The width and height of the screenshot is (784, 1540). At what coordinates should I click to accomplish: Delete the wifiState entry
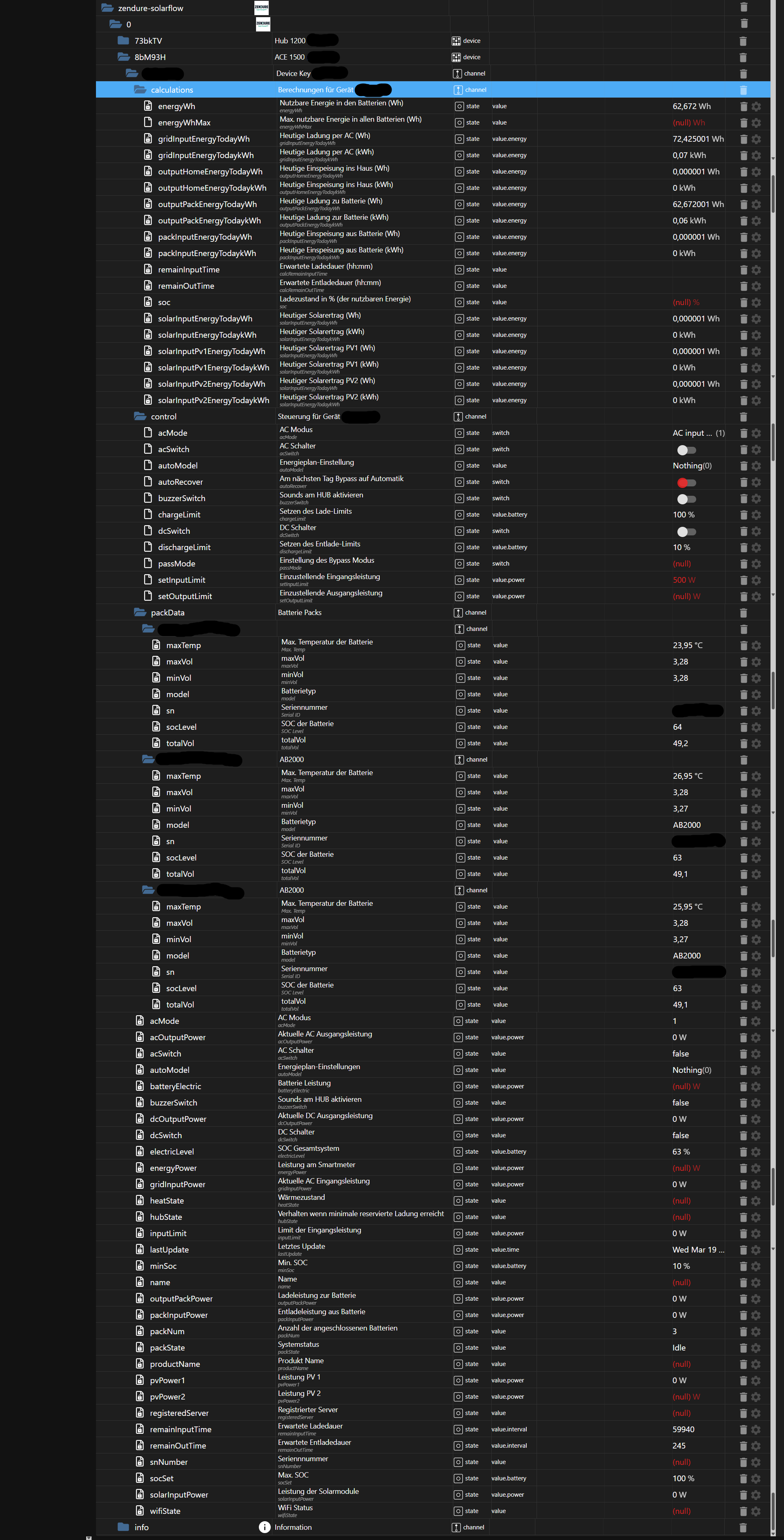click(x=743, y=1511)
